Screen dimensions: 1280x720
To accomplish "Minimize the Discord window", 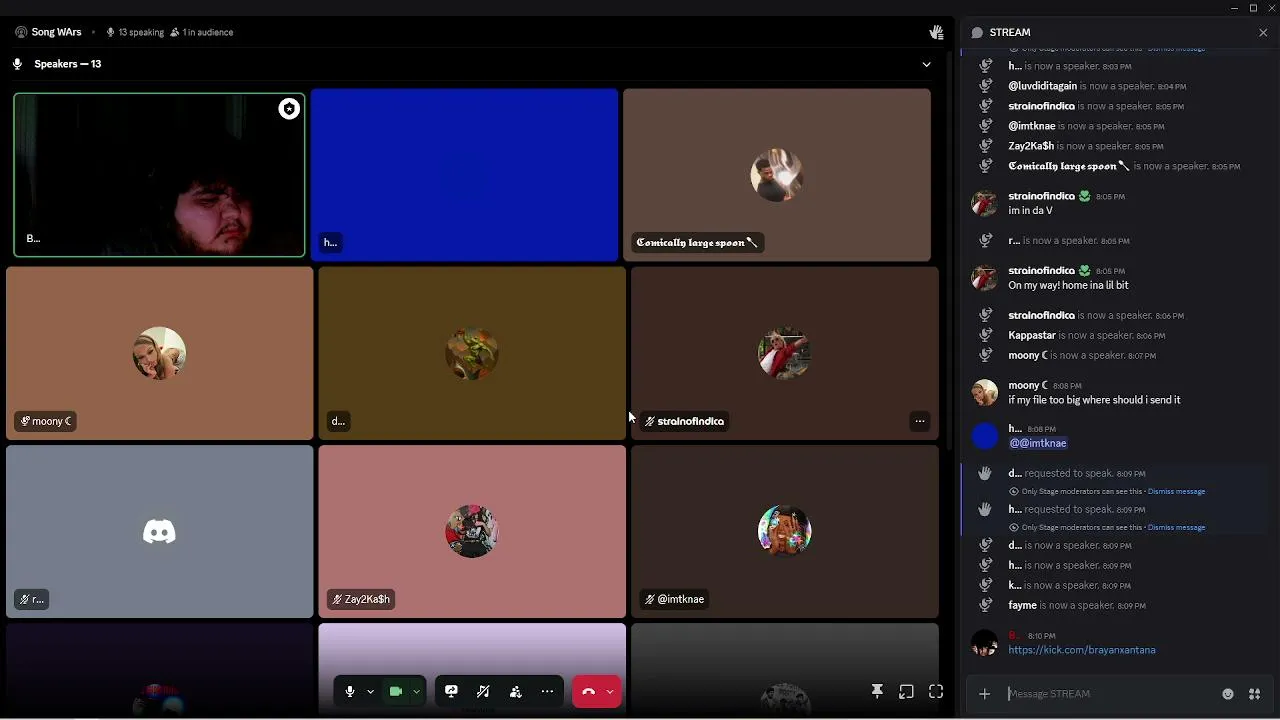I will tap(1235, 8).
